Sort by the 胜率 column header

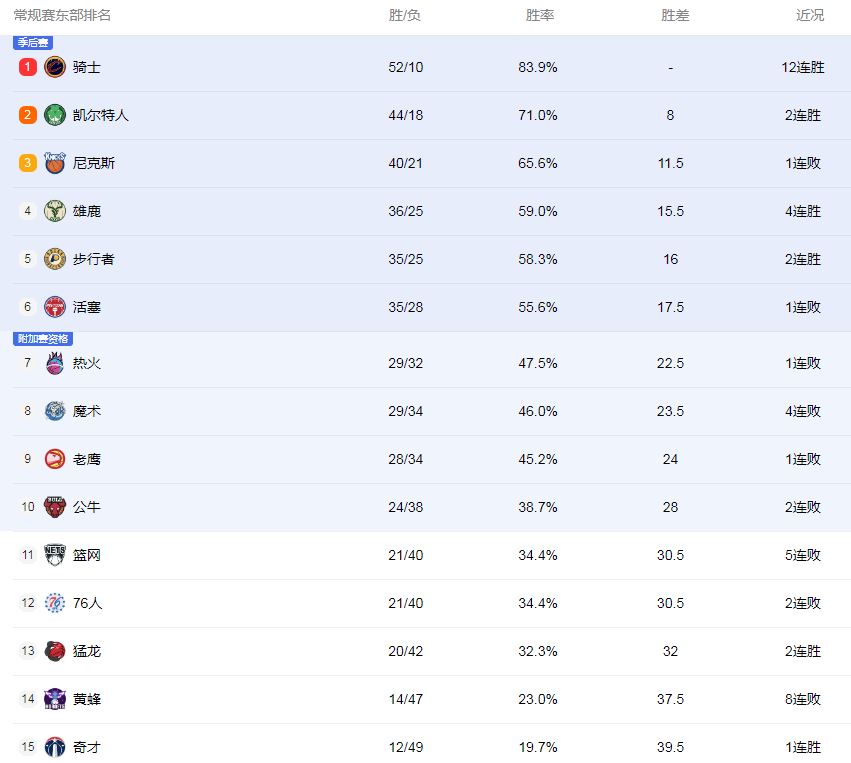coord(539,15)
